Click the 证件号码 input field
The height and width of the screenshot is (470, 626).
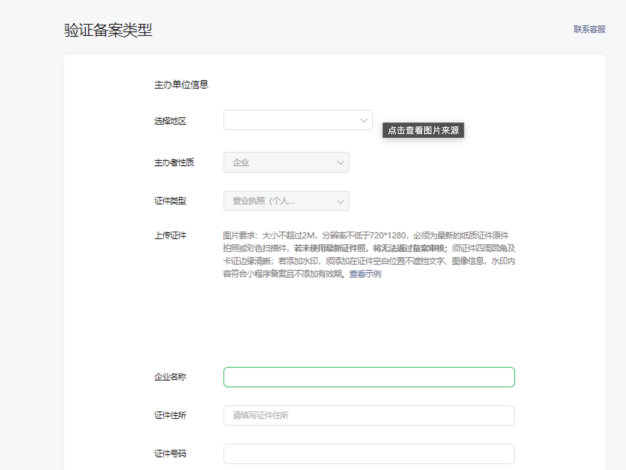point(369,454)
